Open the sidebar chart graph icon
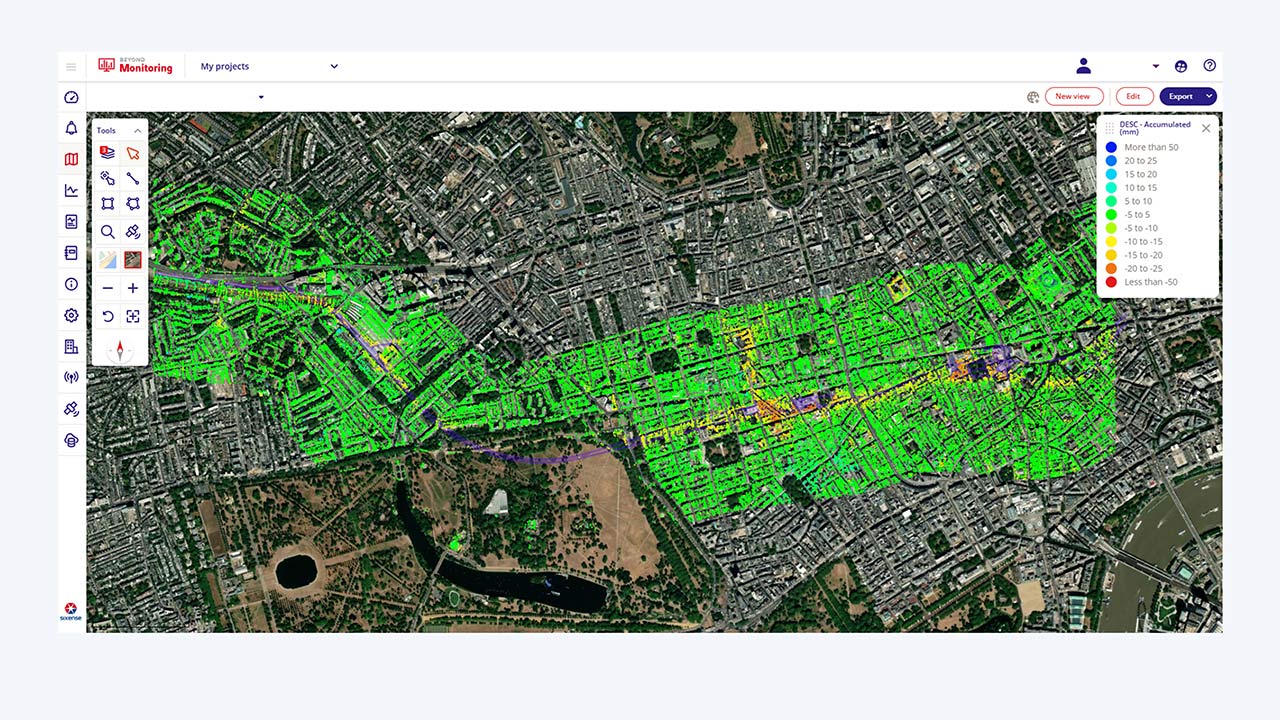The height and width of the screenshot is (720, 1280). coord(71,190)
